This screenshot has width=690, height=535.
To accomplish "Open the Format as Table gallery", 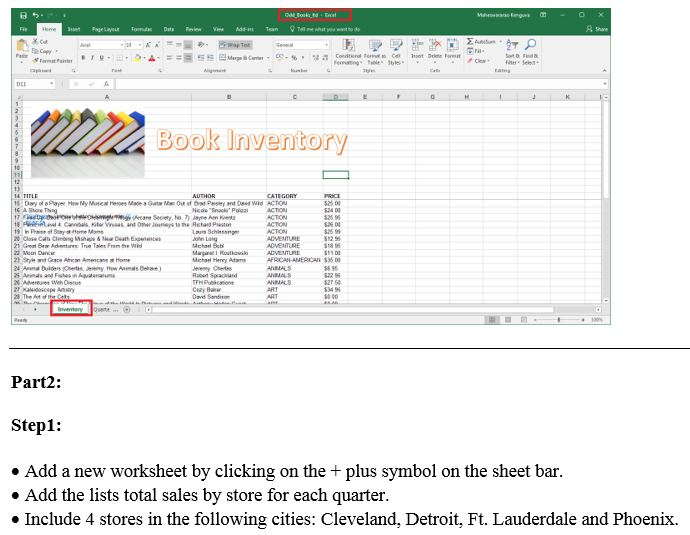I will (x=375, y=52).
